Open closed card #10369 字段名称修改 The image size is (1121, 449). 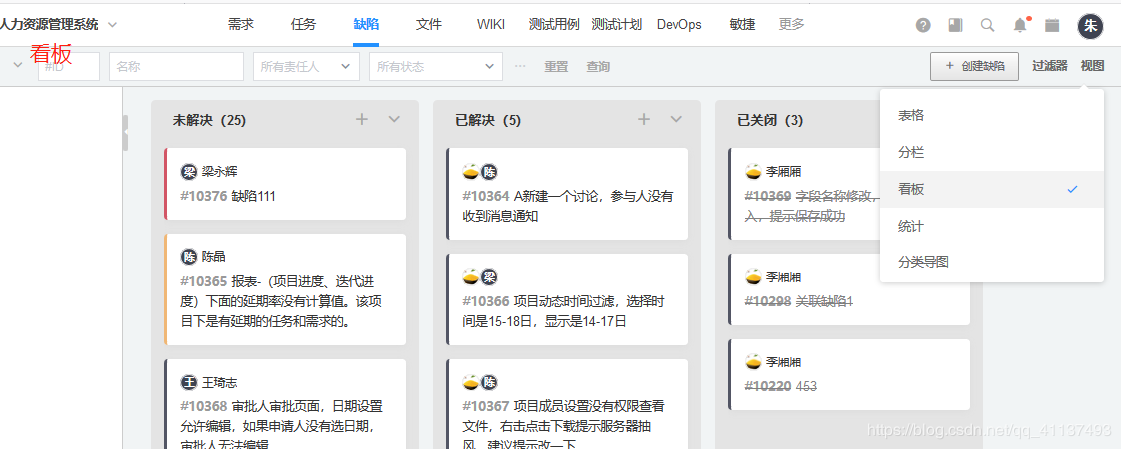pos(804,194)
